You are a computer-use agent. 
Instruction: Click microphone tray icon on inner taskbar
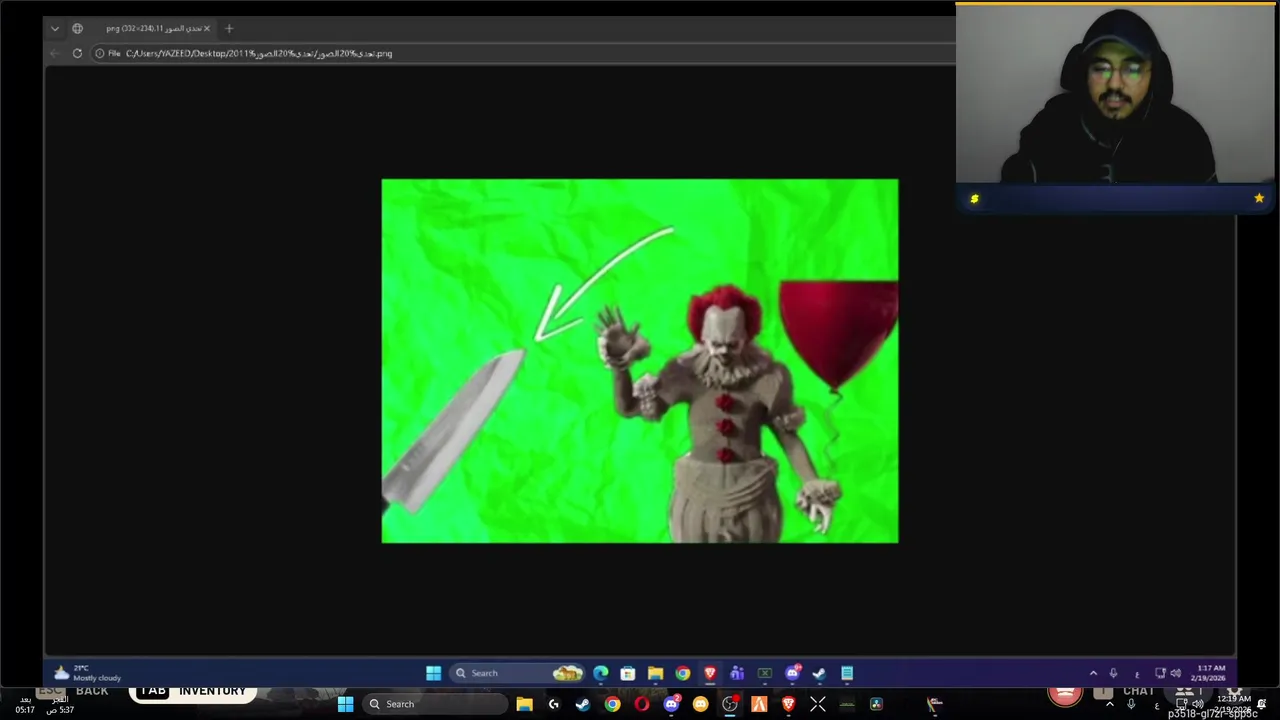[x=1113, y=673]
